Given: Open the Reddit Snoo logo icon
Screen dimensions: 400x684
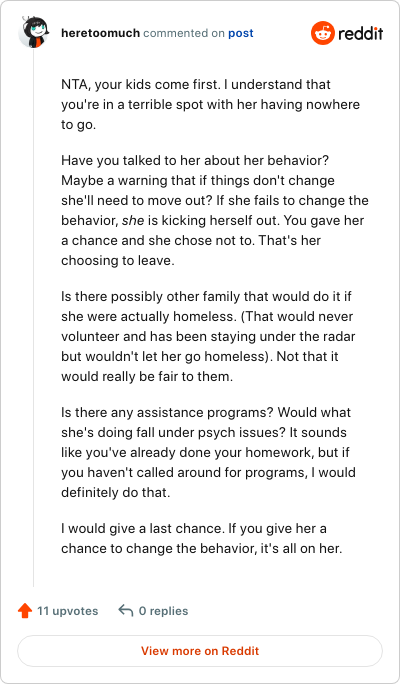Looking at the screenshot, I should click(x=322, y=33).
